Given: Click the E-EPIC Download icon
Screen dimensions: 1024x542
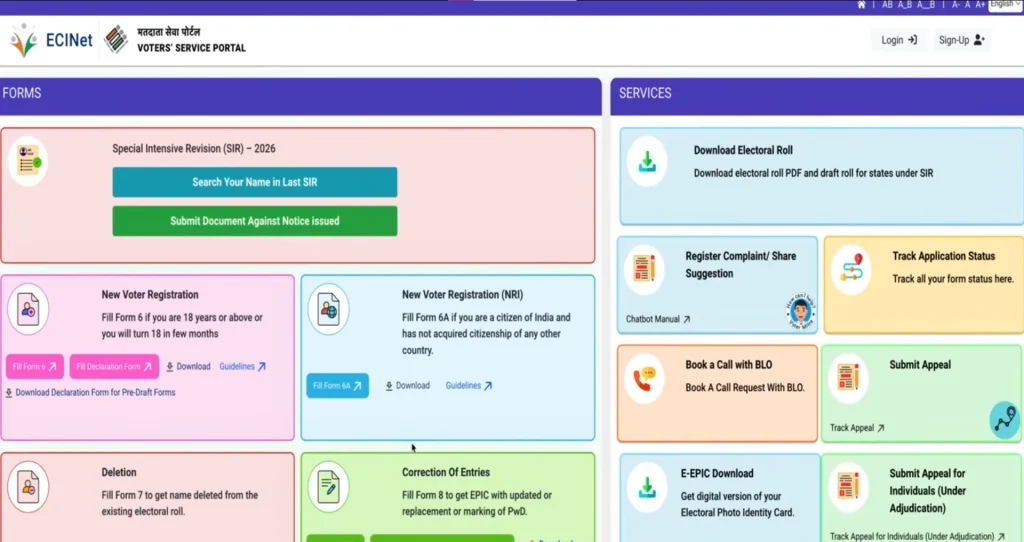Looking at the screenshot, I should click(x=647, y=487).
